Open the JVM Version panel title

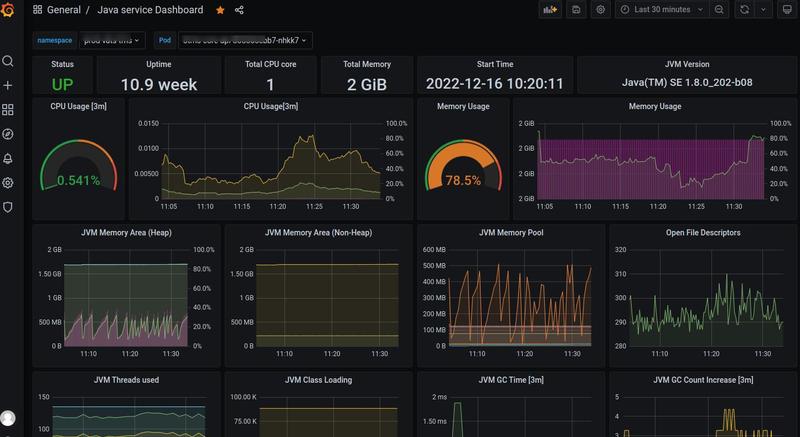687,64
